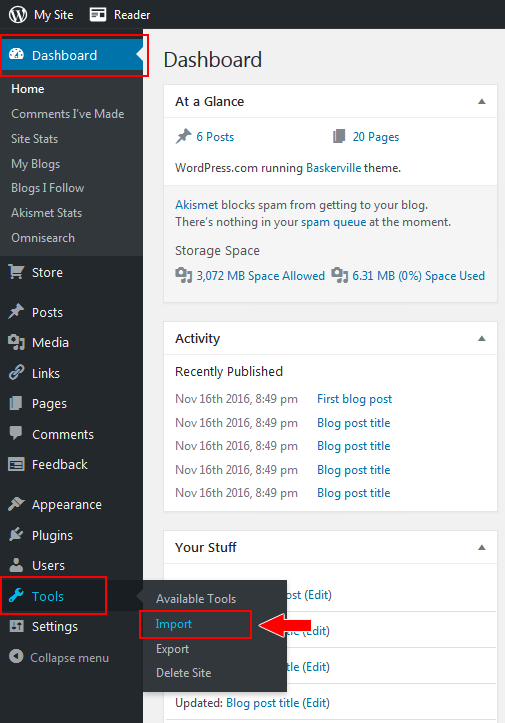
Task: Open Plugins via the plug icon
Action: 16,535
